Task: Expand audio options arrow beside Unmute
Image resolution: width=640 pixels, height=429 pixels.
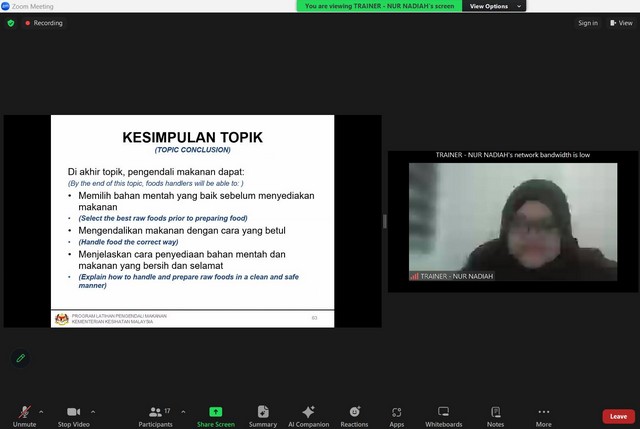Action: 41,410
